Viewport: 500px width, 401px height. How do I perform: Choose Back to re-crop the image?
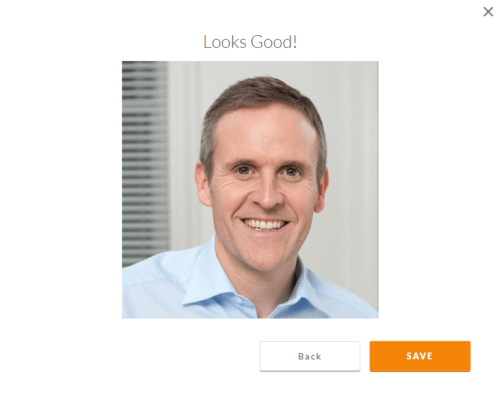310,356
